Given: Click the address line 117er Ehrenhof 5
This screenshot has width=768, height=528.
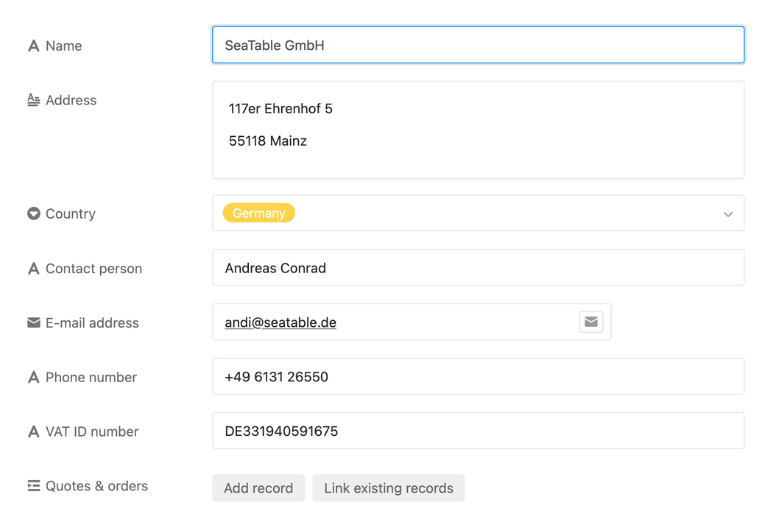Looking at the screenshot, I should 280,109.
